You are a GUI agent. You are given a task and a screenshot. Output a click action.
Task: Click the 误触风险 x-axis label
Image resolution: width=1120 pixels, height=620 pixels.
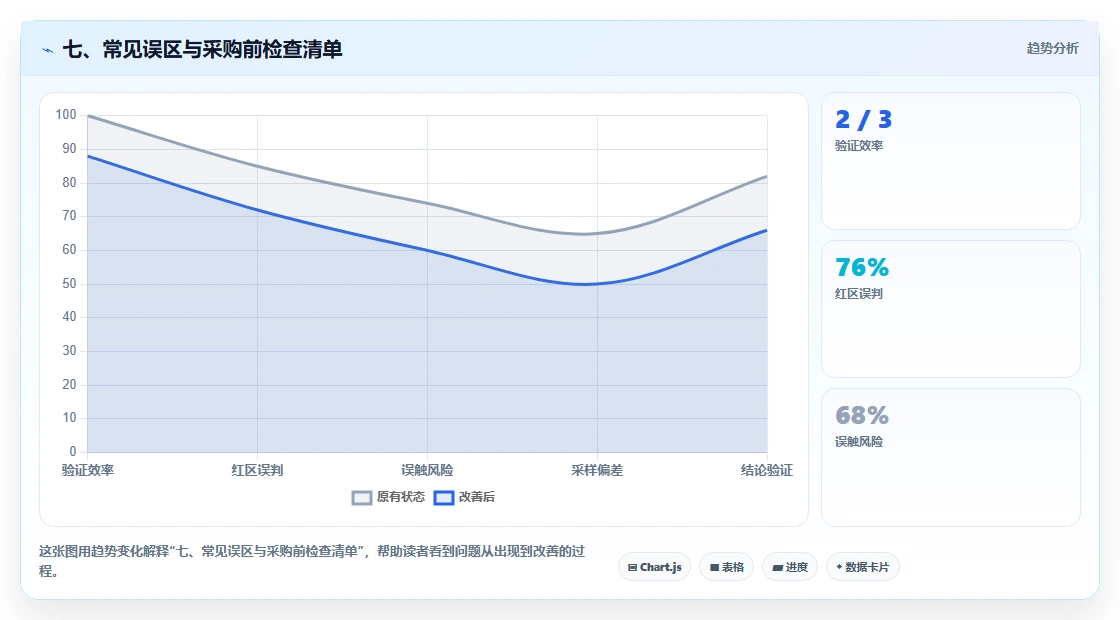pos(427,470)
